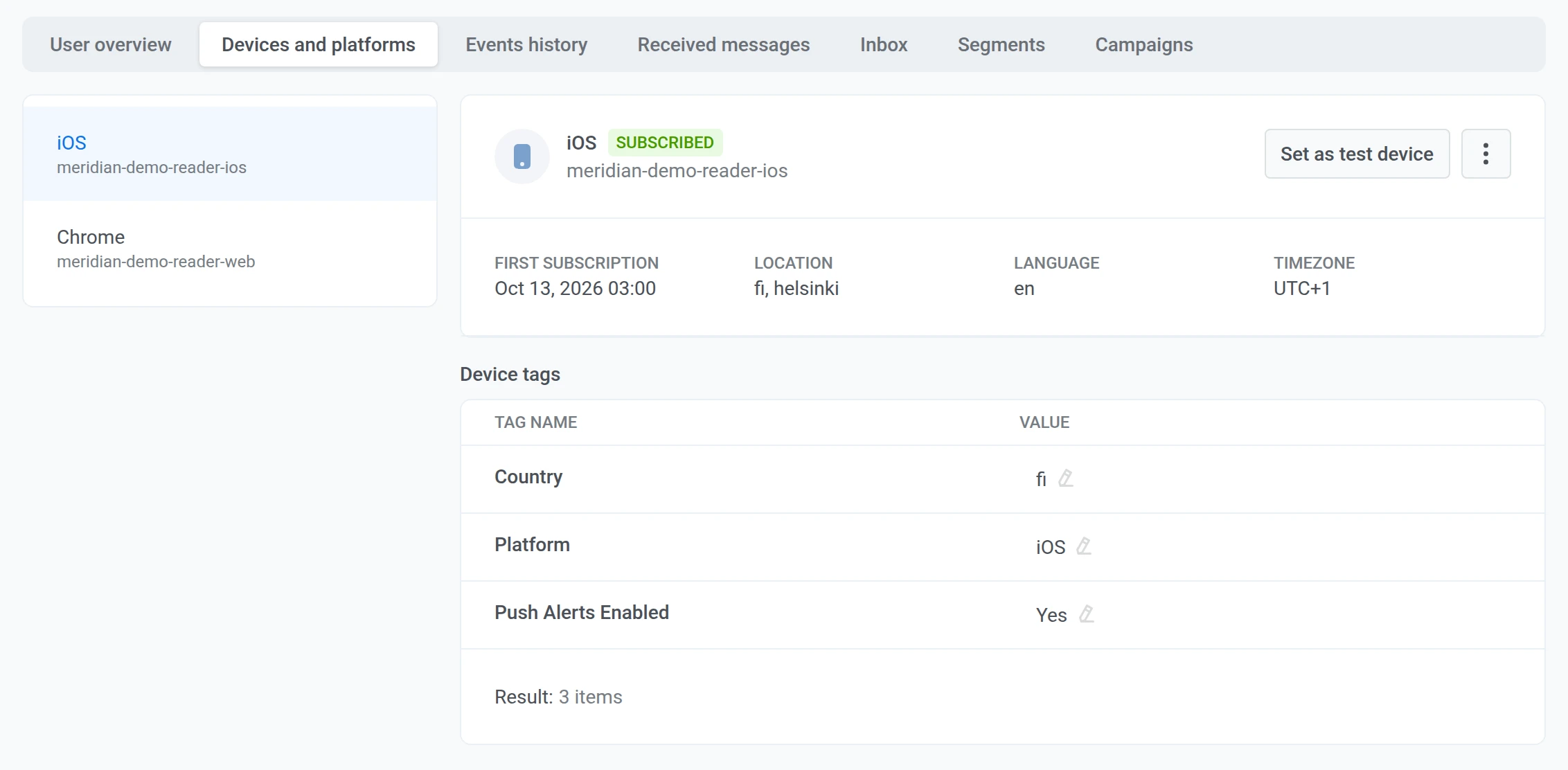Click meridian-demo-reader-ios in device header
This screenshot has width=1568, height=770.
tap(677, 171)
